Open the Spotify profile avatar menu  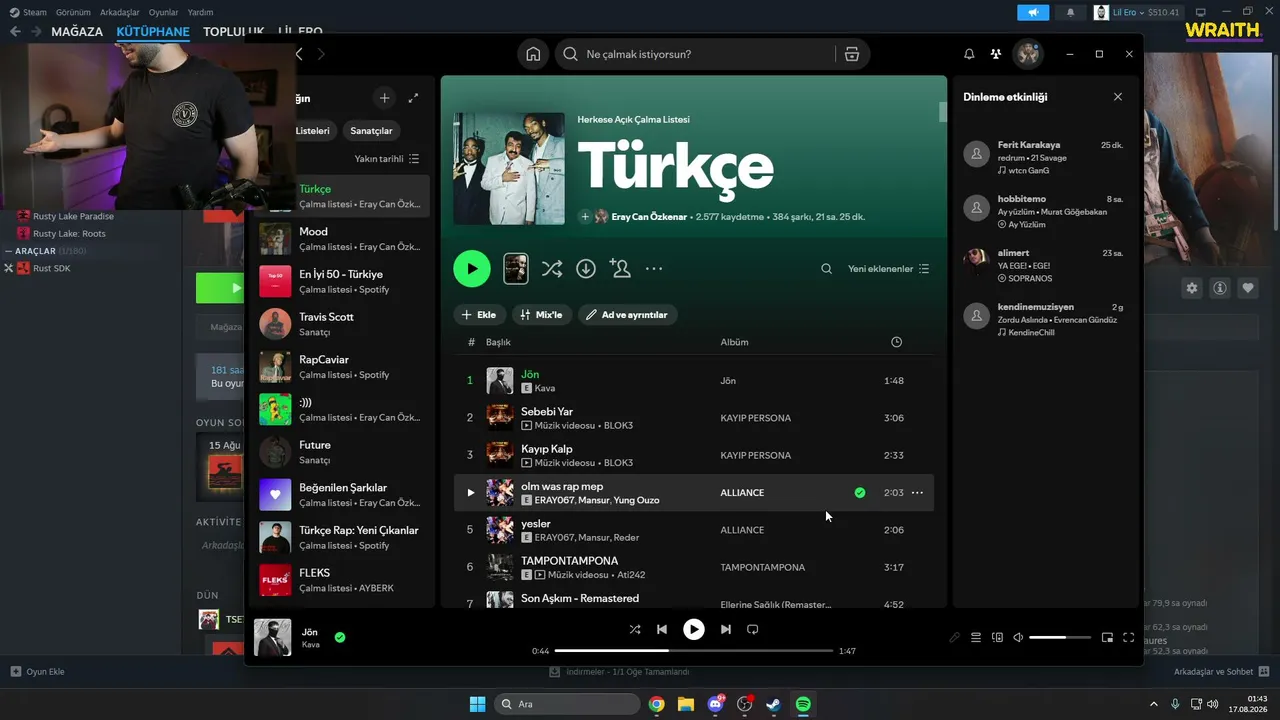tap(1028, 54)
